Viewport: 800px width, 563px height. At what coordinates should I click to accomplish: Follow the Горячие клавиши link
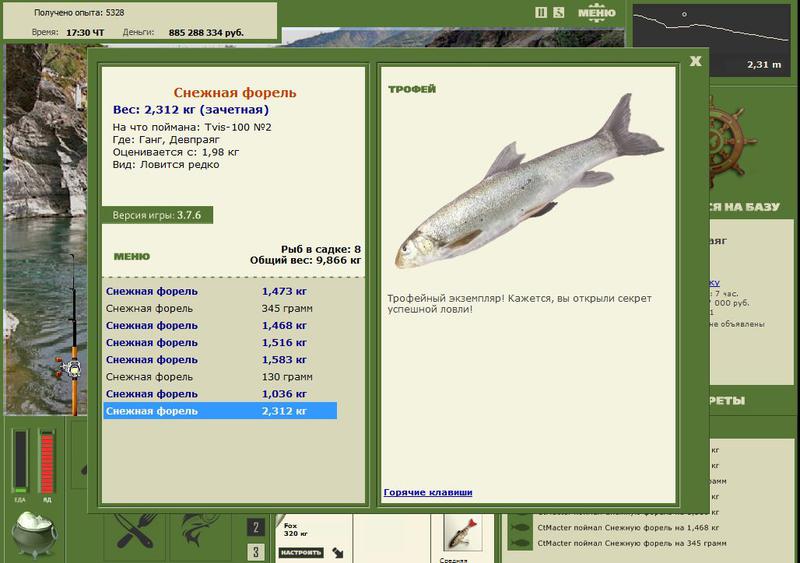coord(428,493)
